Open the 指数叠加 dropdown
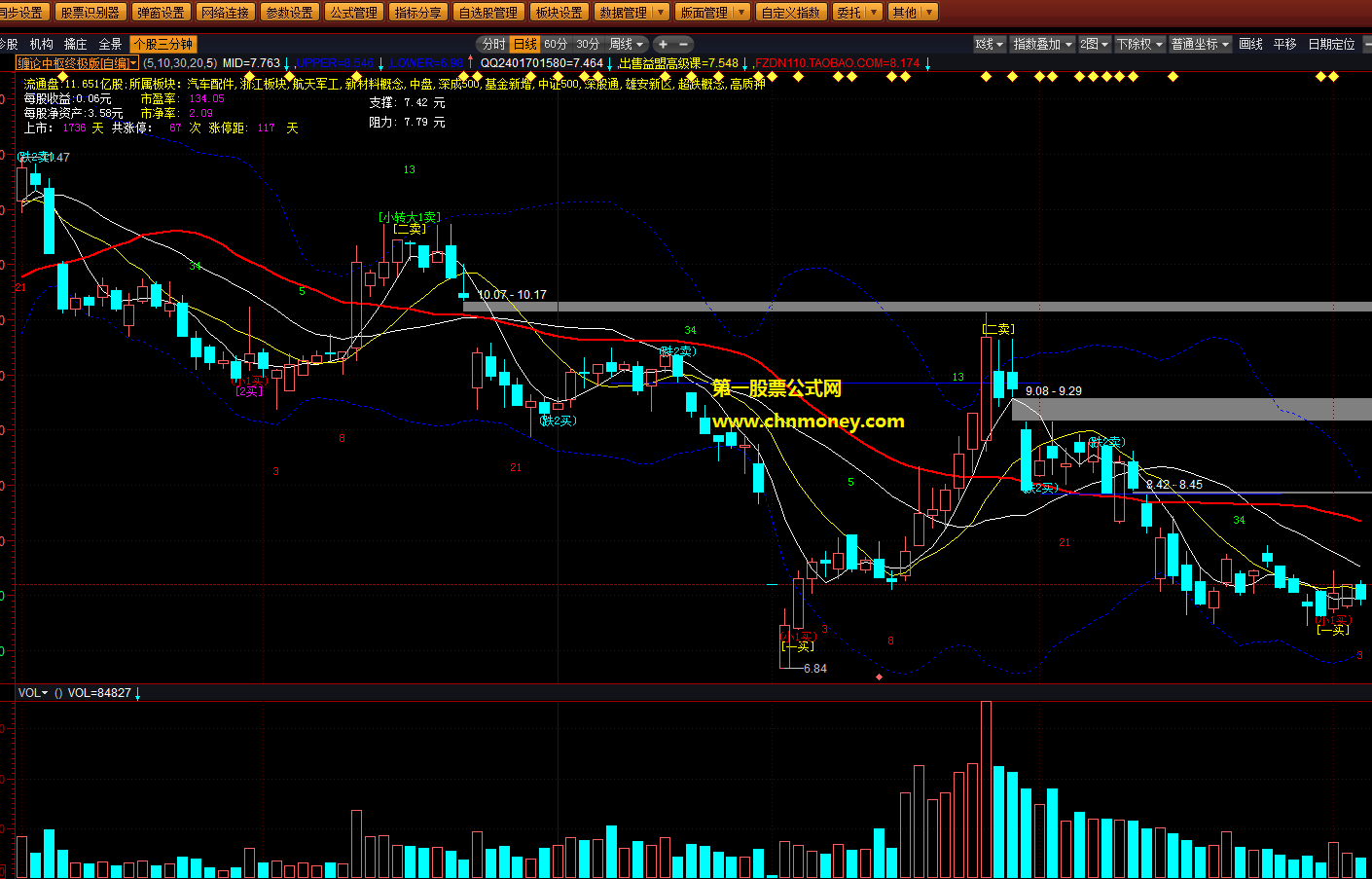Viewport: 1372px width, 879px height. point(1042,44)
